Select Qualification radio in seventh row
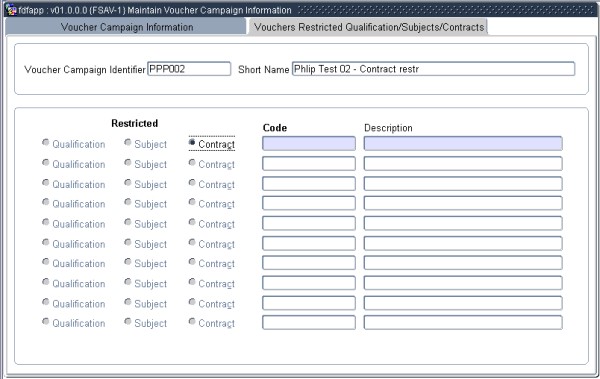The width and height of the screenshot is (600, 379). tap(46, 261)
